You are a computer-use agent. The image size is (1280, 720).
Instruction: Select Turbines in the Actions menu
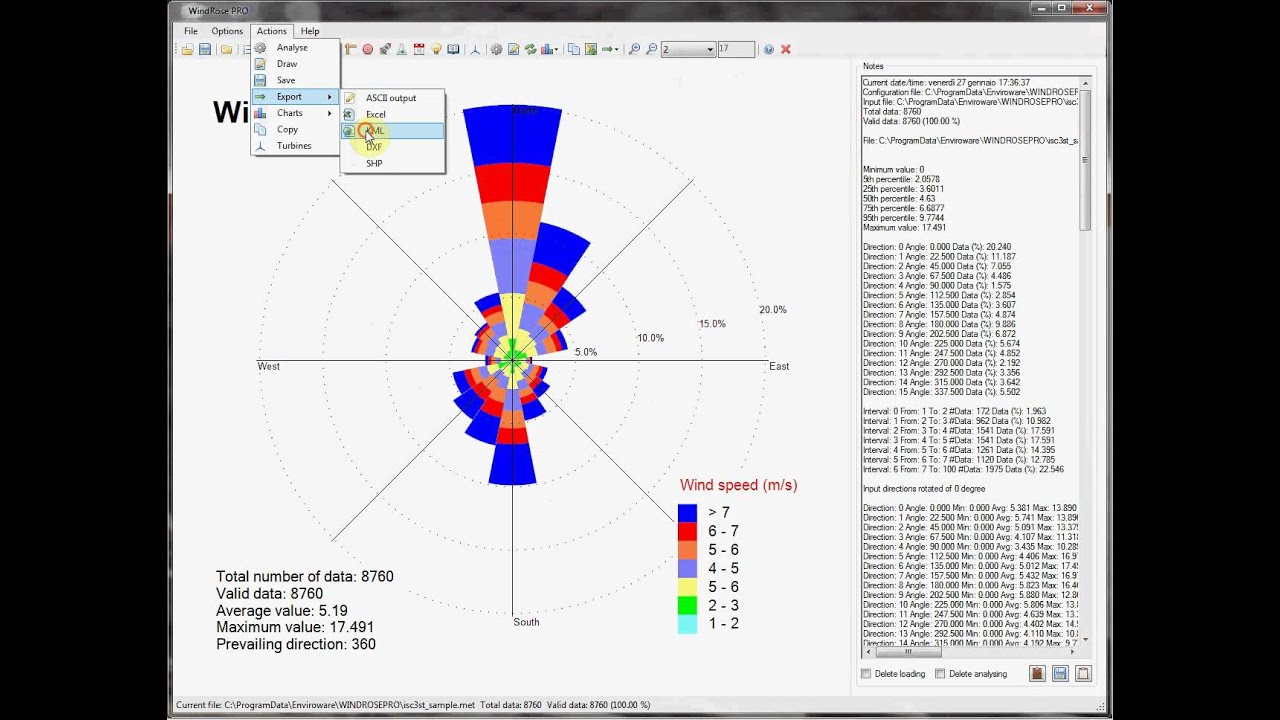coord(295,146)
